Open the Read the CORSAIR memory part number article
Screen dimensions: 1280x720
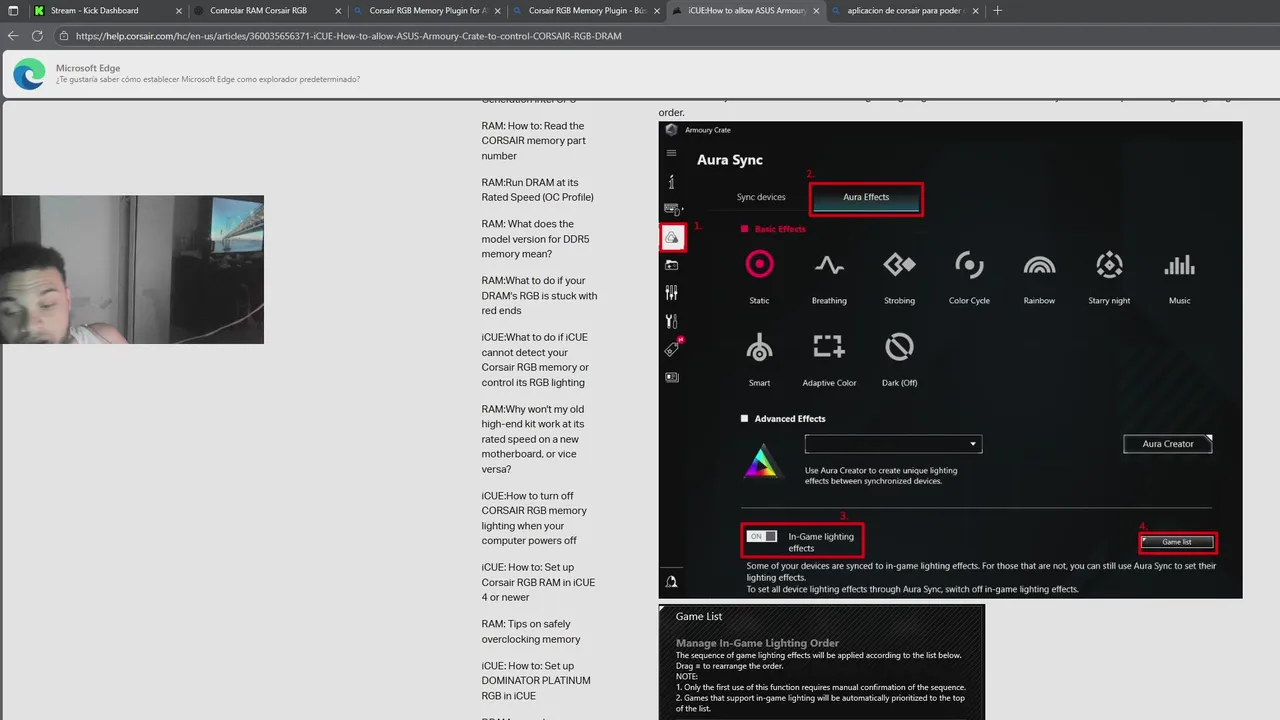click(x=533, y=141)
